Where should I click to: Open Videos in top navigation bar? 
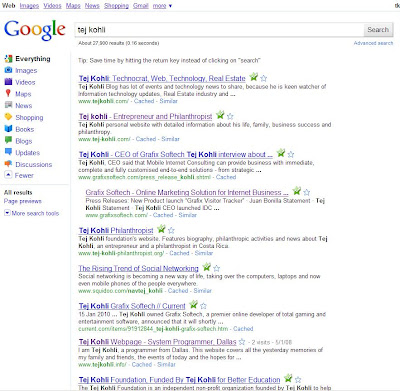point(52,6)
